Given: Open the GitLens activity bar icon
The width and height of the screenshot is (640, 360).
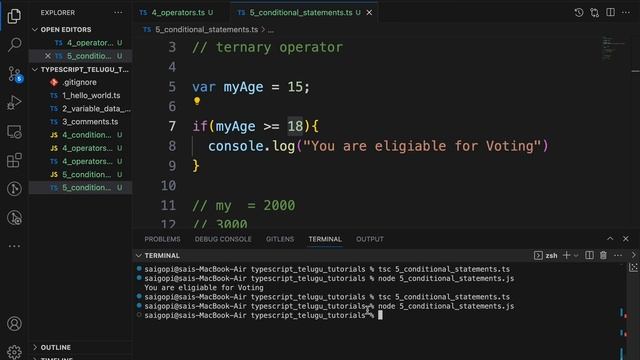Looking at the screenshot, I should pyautogui.click(x=14, y=189).
